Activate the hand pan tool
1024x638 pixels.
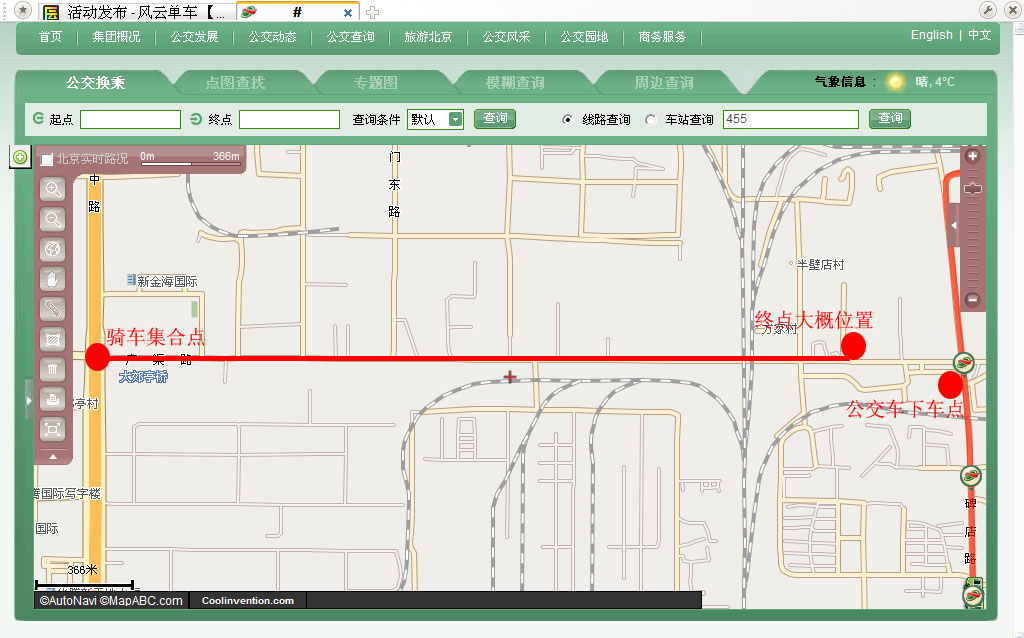(54, 278)
